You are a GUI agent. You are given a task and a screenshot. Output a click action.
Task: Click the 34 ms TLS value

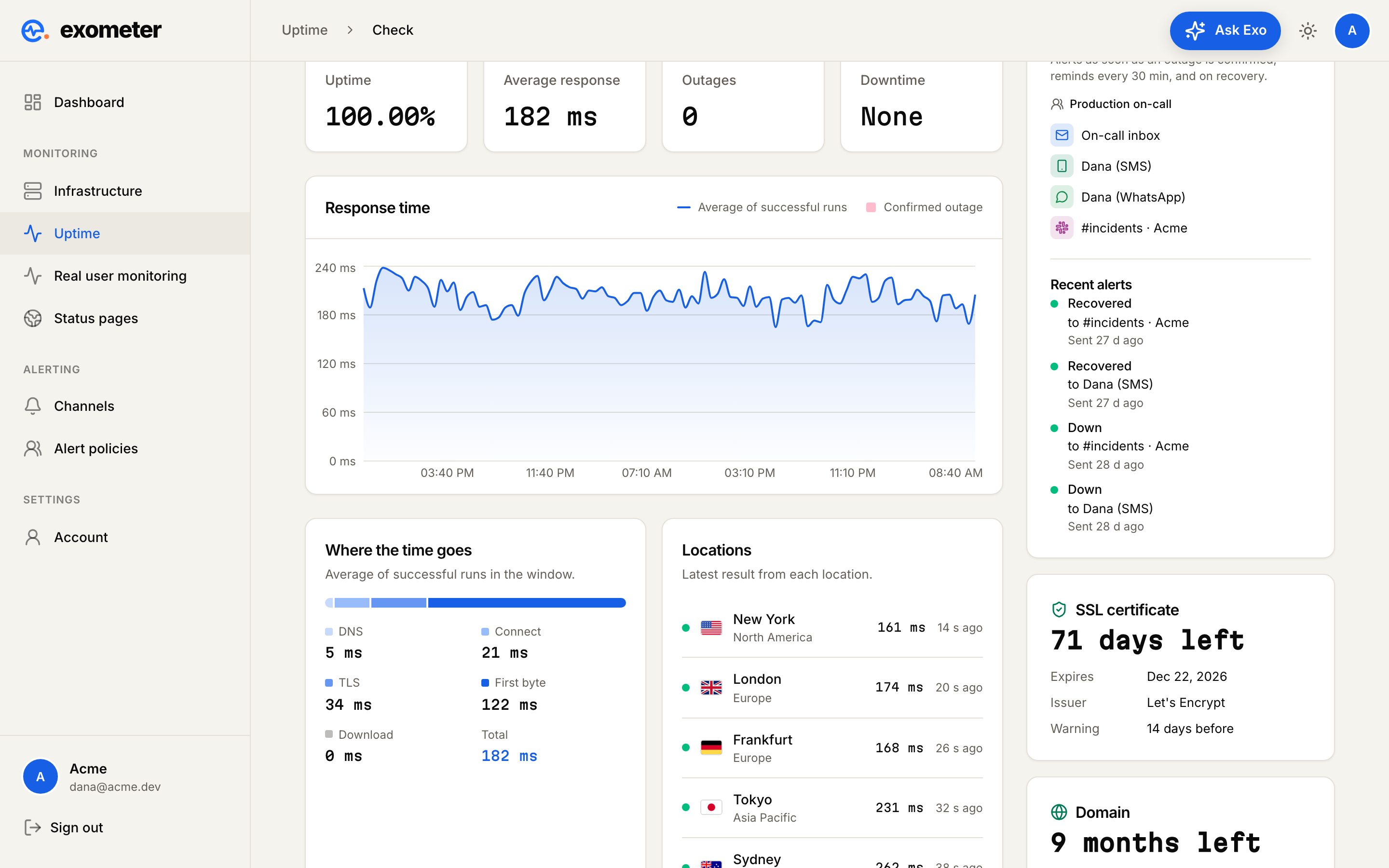coord(348,705)
